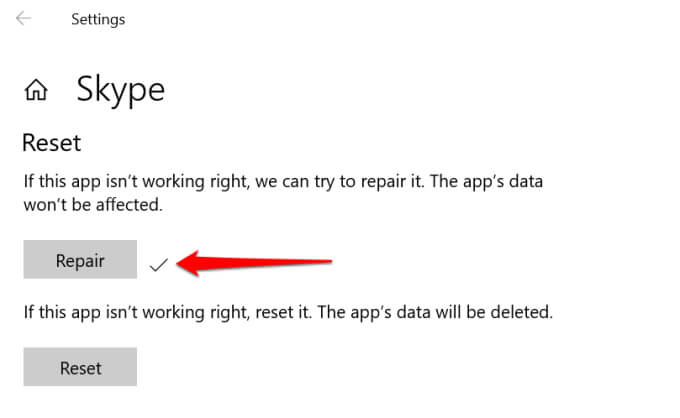Viewport: 680px width, 418px height.
Task: Click "The app's data" ending the first description line
Action: click(500, 184)
